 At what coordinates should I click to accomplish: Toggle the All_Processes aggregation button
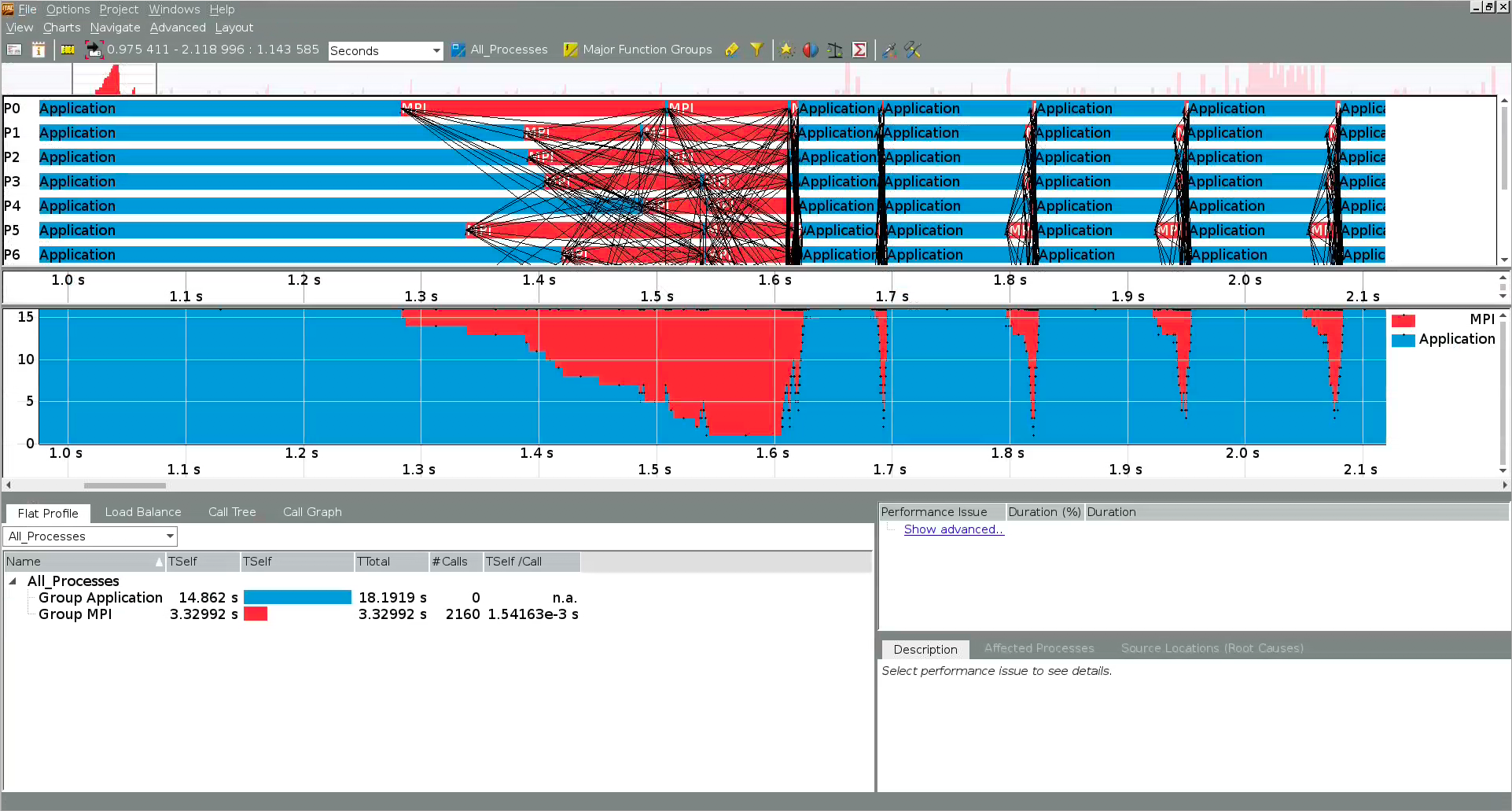click(500, 50)
